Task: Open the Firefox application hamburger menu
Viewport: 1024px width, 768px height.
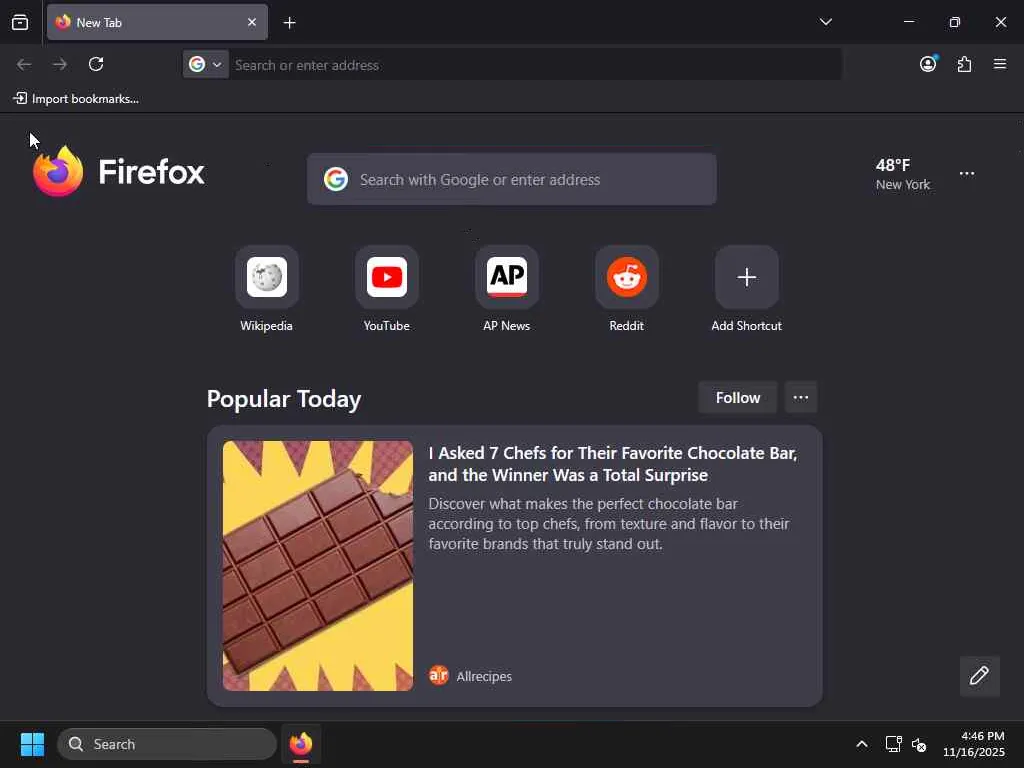Action: 1000,64
